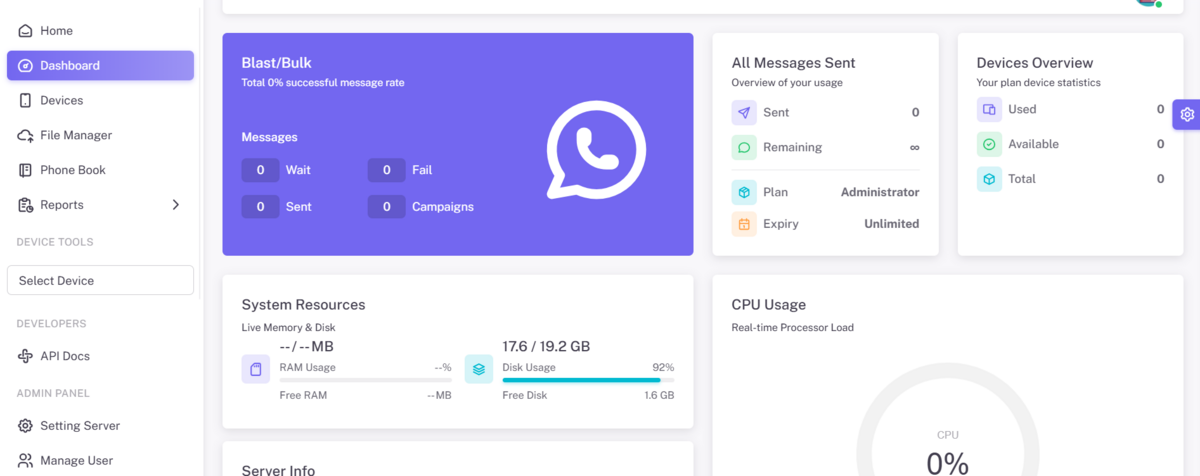1200x476 pixels.
Task: Click the Campaigns count badge
Action: point(386,207)
